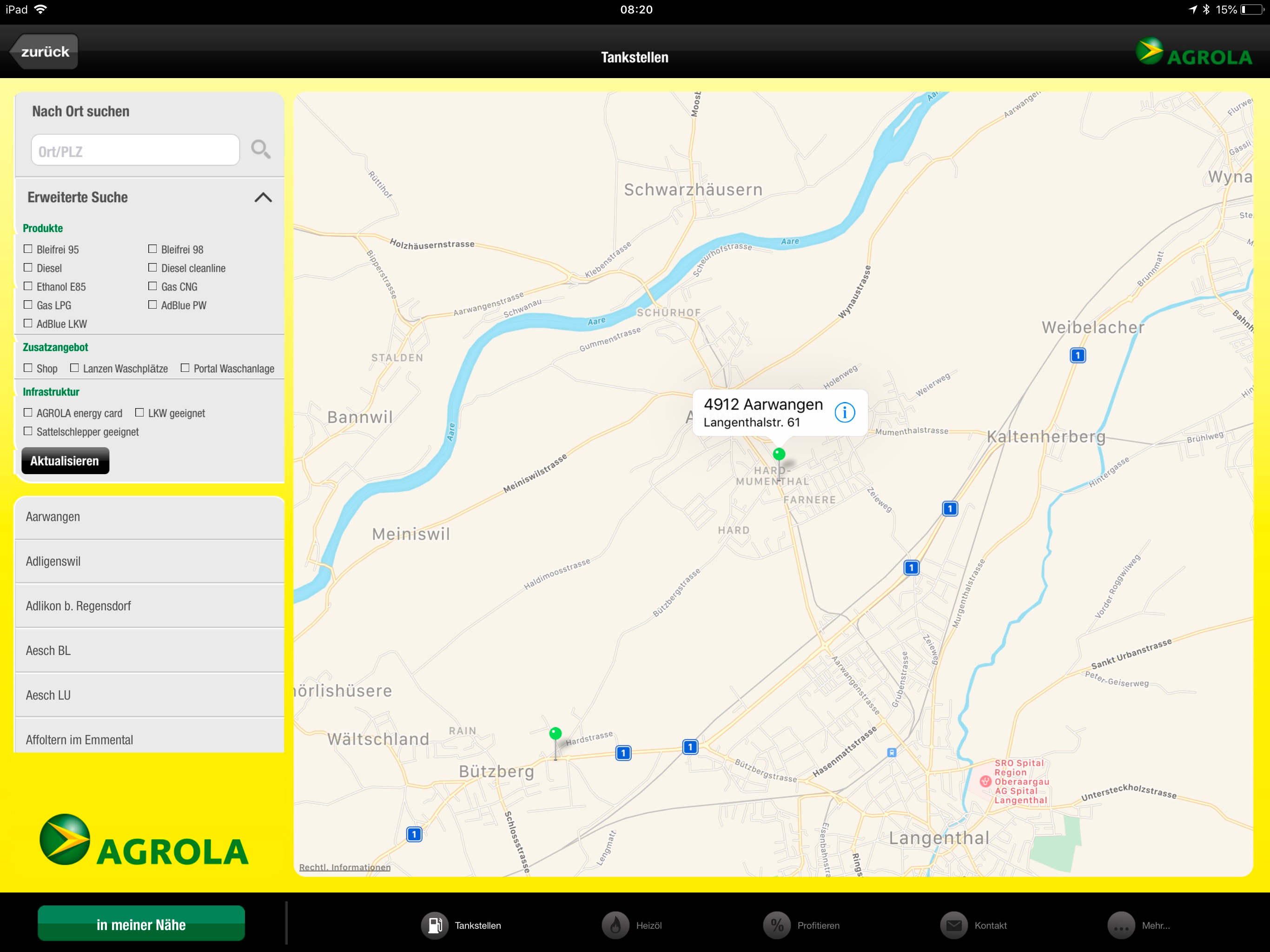Open Kontakt envelope icon tab
Screen dimensions: 1270x952
pyautogui.click(x=953, y=925)
